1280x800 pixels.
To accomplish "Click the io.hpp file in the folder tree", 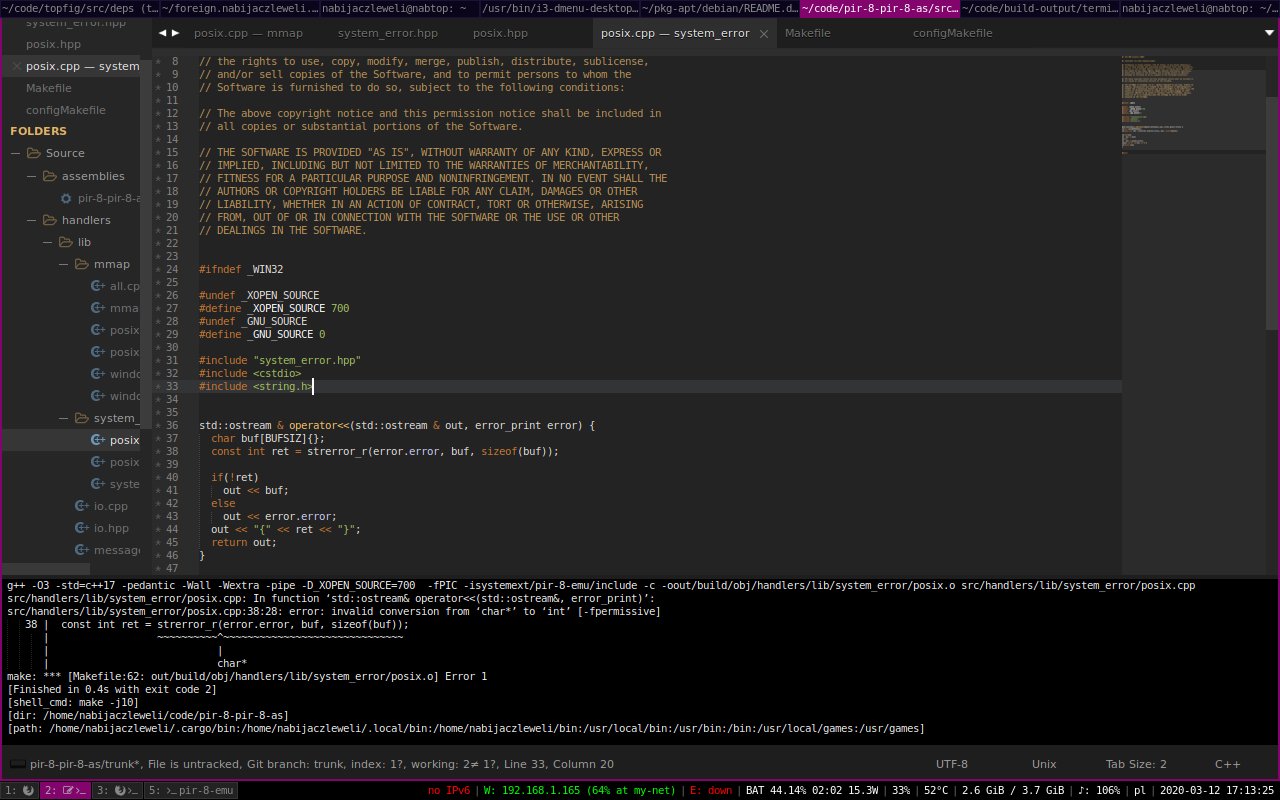I will 110,528.
